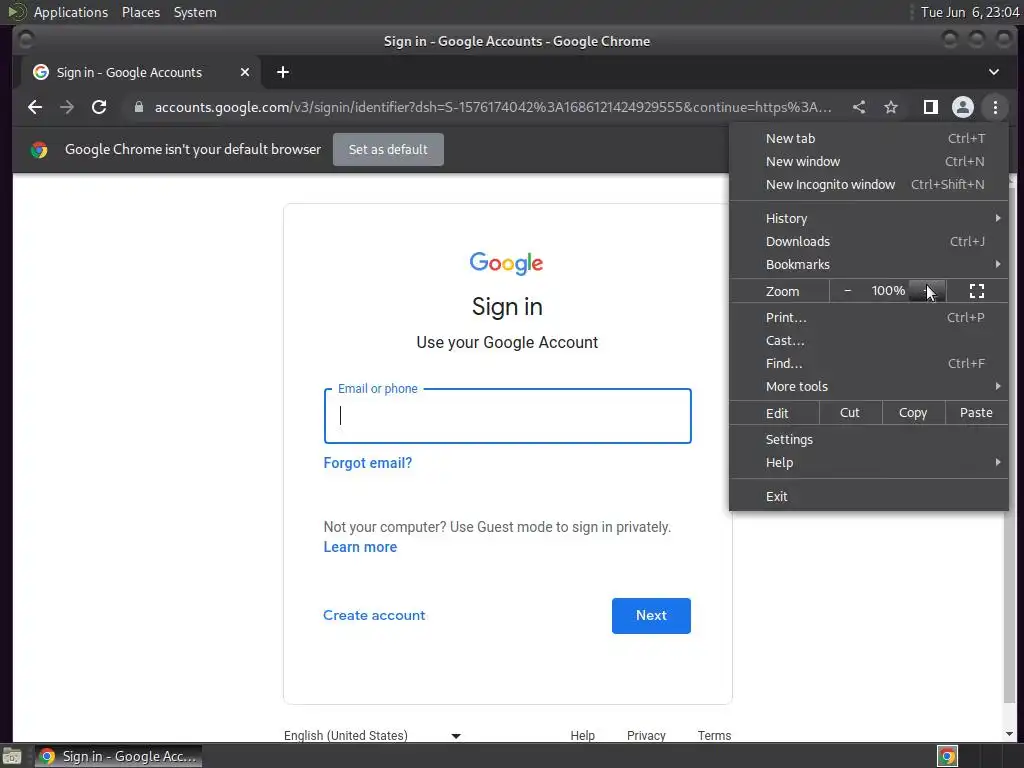The width and height of the screenshot is (1024, 768).
Task: Choose Cast… from the menu
Action: [869, 340]
